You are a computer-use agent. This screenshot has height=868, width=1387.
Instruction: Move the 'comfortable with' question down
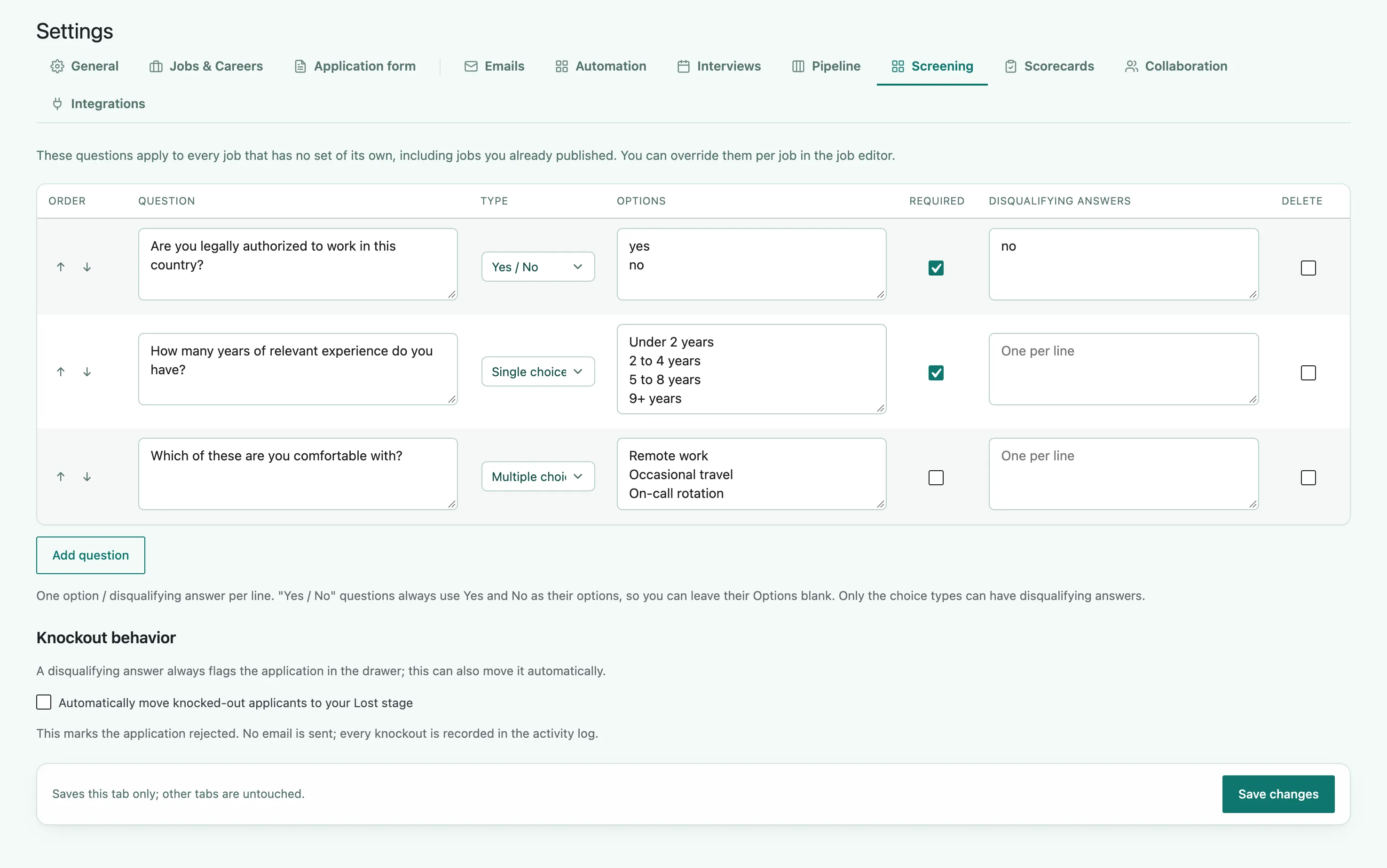[87, 476]
